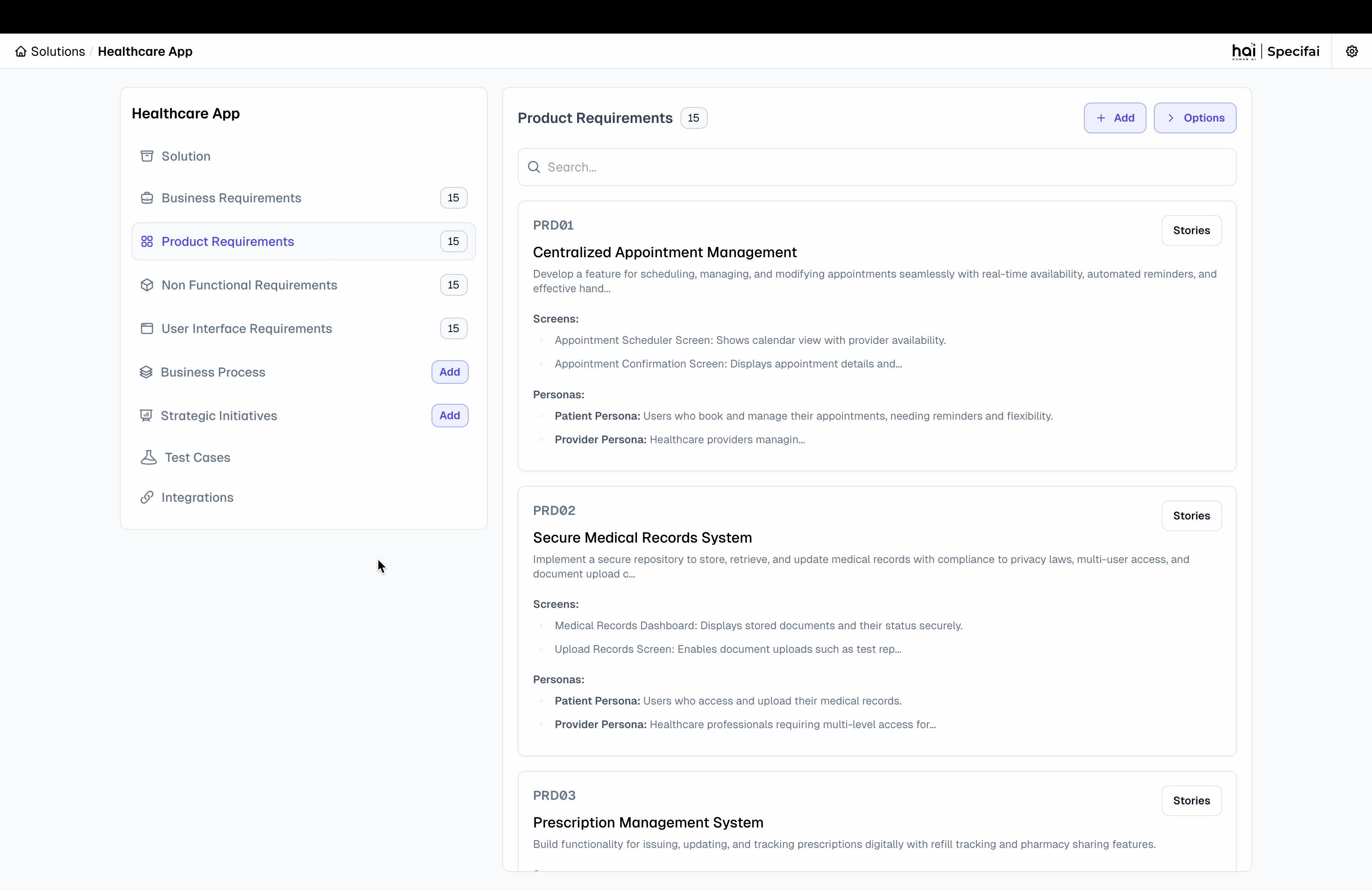The image size is (1372, 891).
Task: Open Integrations section
Action: pos(304,497)
